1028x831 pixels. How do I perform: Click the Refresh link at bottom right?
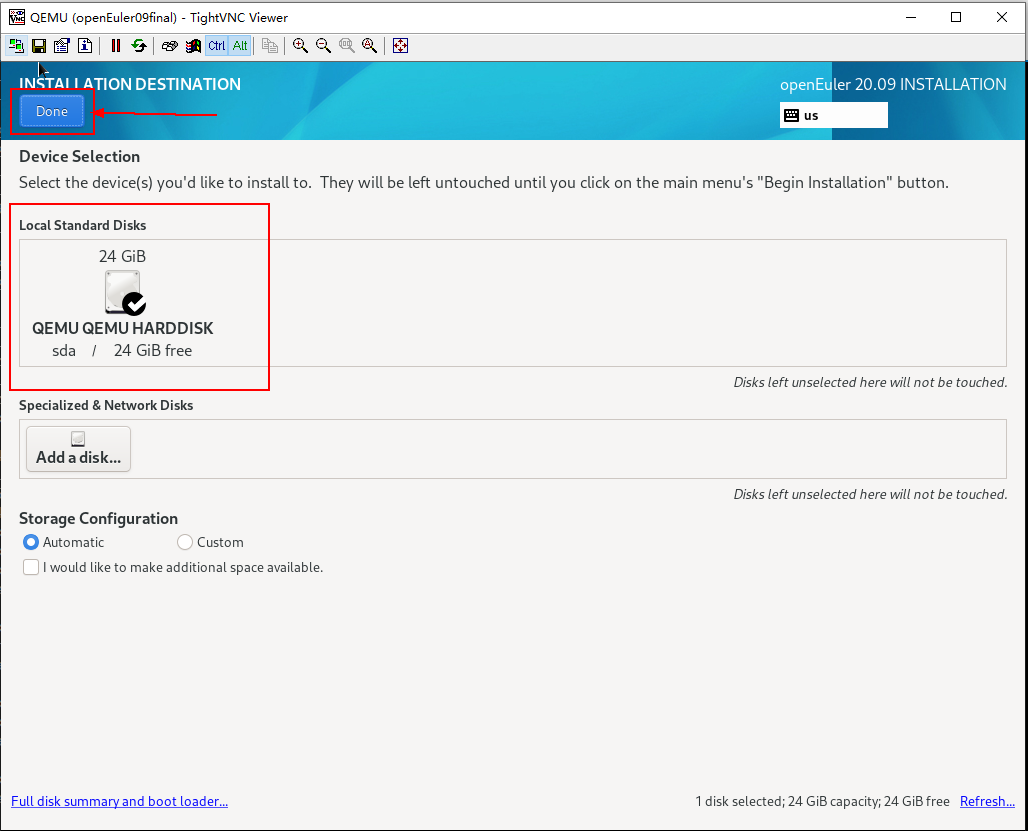tap(987, 801)
